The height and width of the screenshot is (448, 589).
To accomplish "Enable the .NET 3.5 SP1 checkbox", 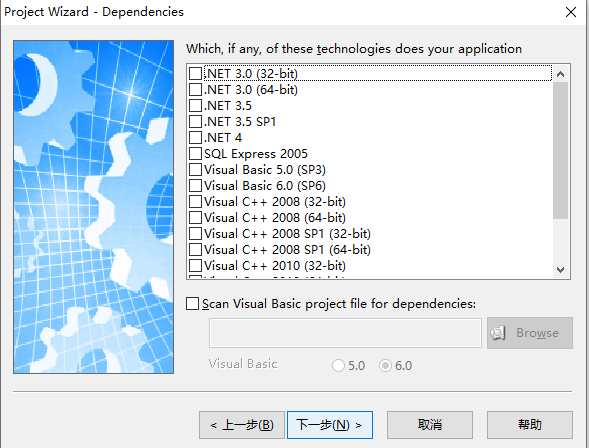I will (x=195, y=122).
